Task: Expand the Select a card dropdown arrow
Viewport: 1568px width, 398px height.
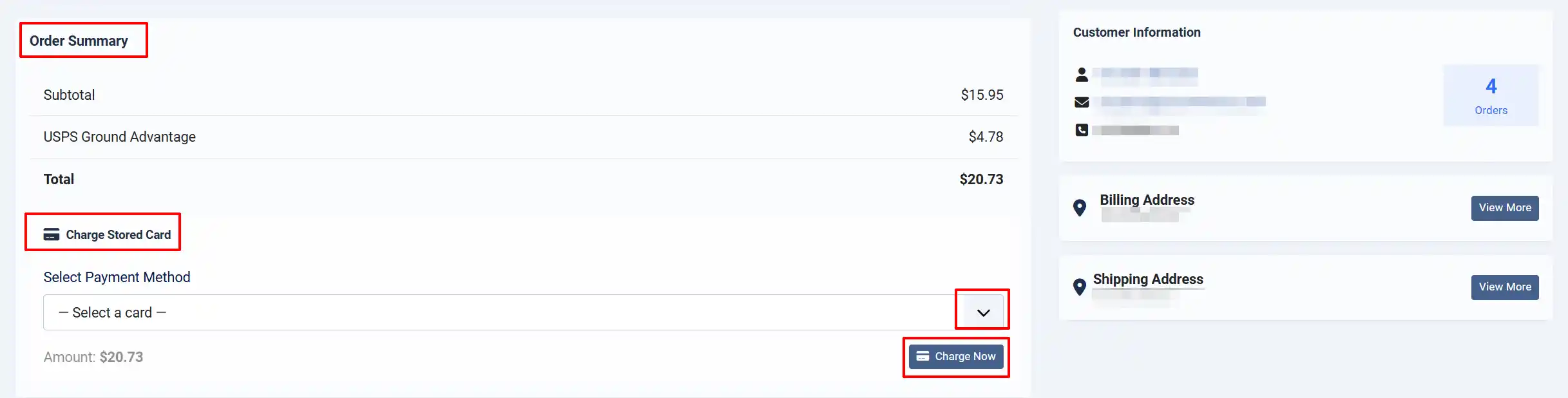Action: click(x=983, y=312)
